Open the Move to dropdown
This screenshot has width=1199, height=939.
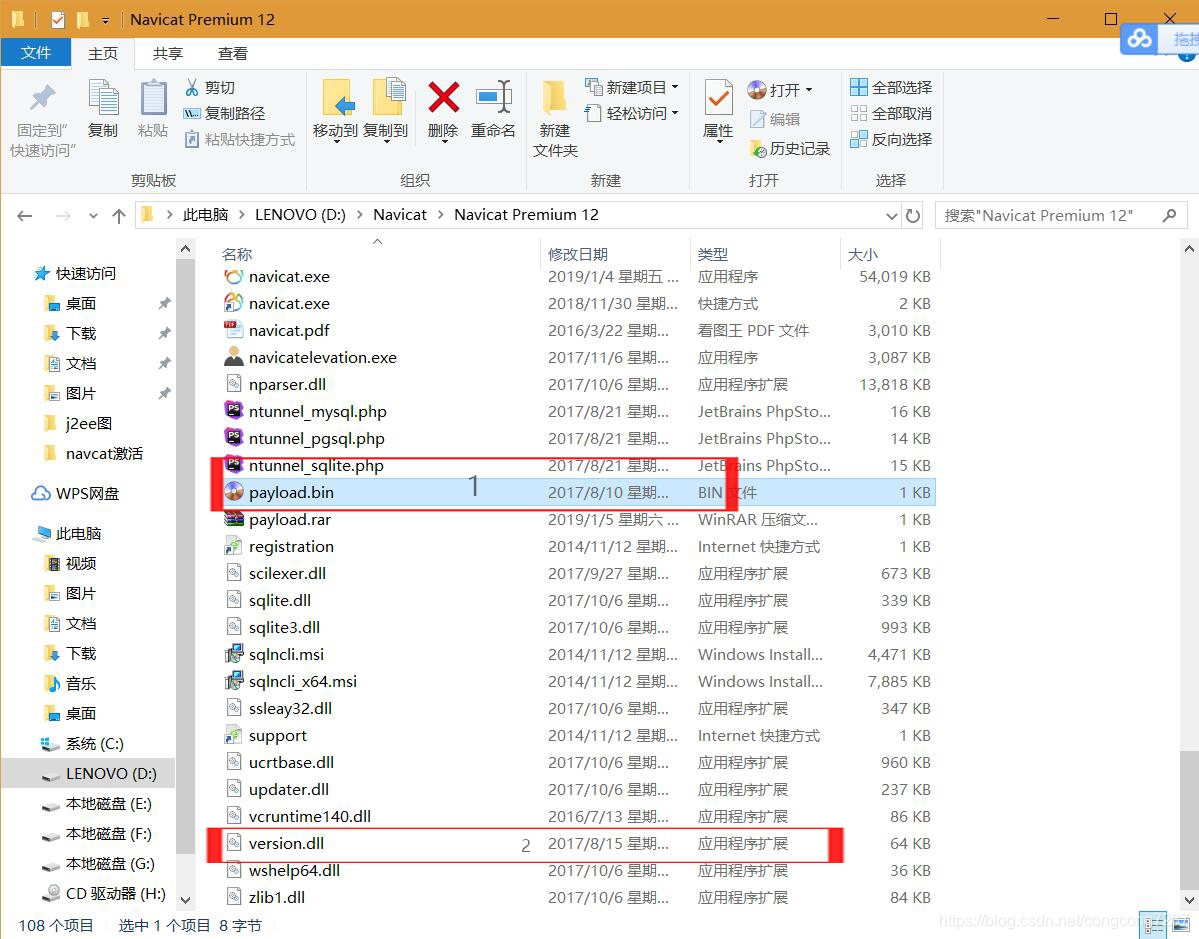336,141
